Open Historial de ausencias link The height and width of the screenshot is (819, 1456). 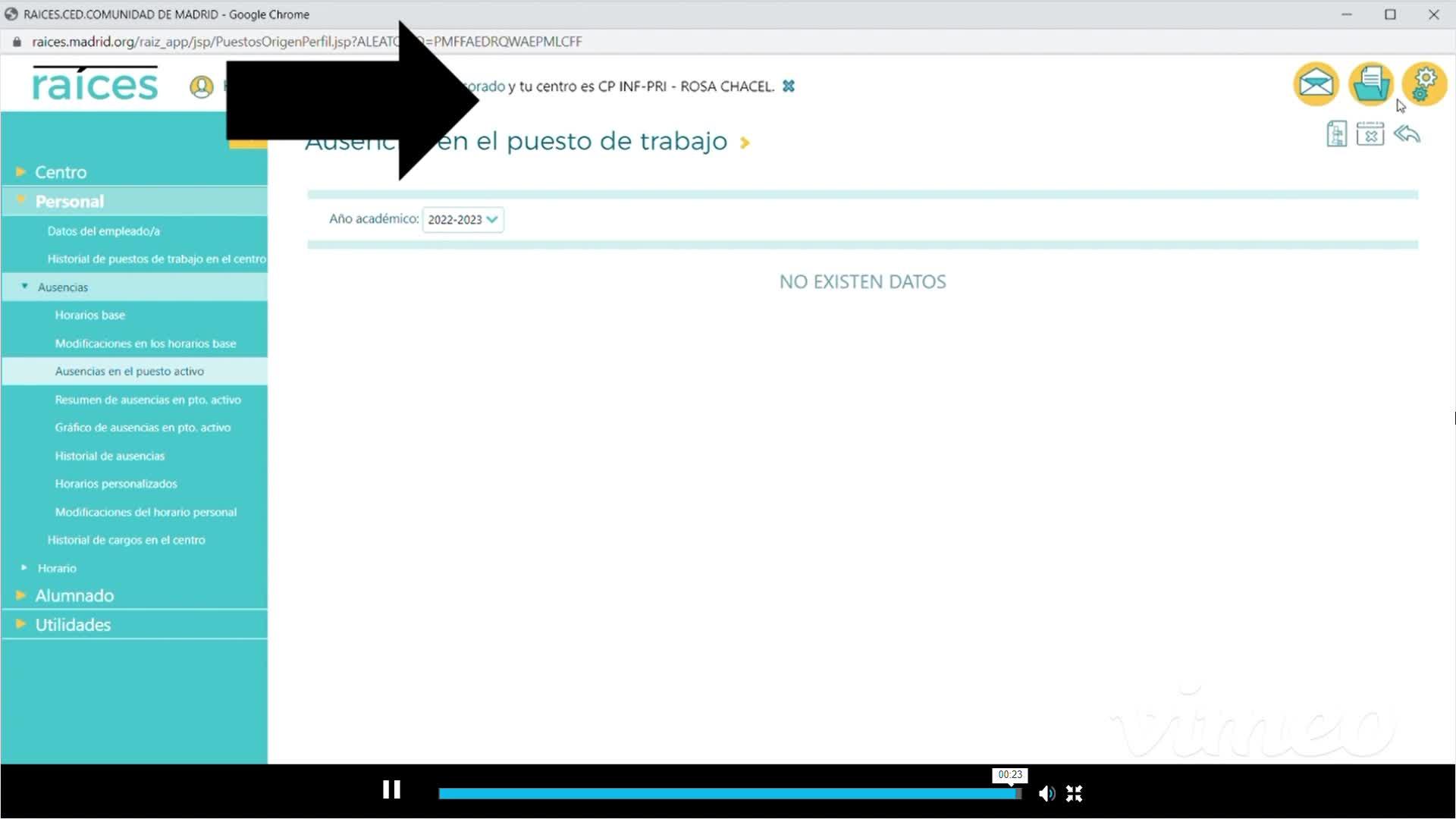click(109, 456)
